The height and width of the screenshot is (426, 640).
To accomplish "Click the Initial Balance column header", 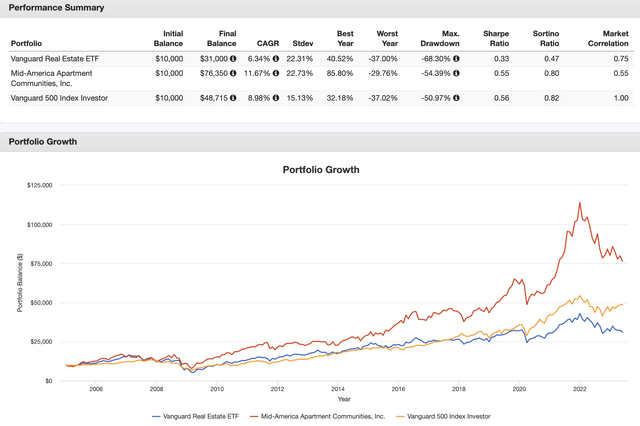I will tap(169, 38).
